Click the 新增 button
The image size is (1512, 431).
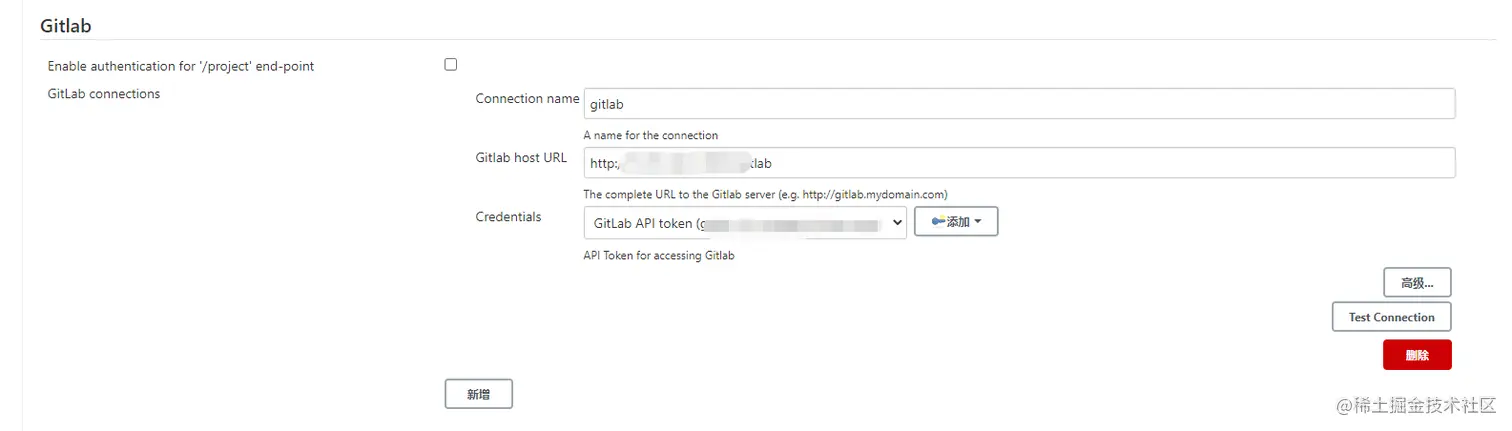click(478, 394)
